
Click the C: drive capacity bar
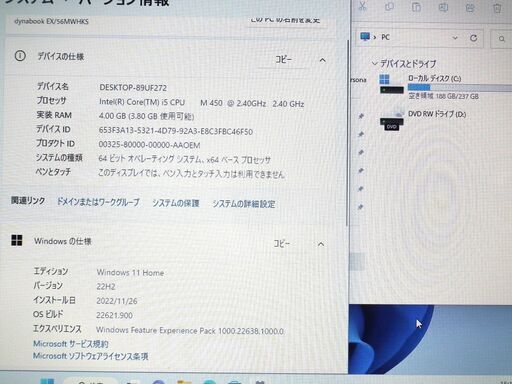[460, 87]
